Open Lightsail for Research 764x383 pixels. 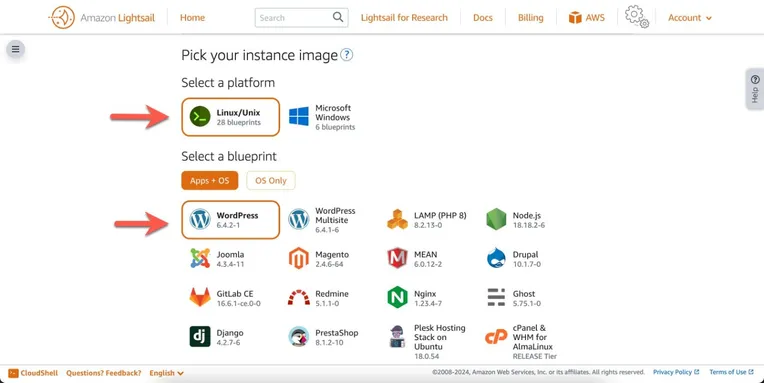[404, 18]
